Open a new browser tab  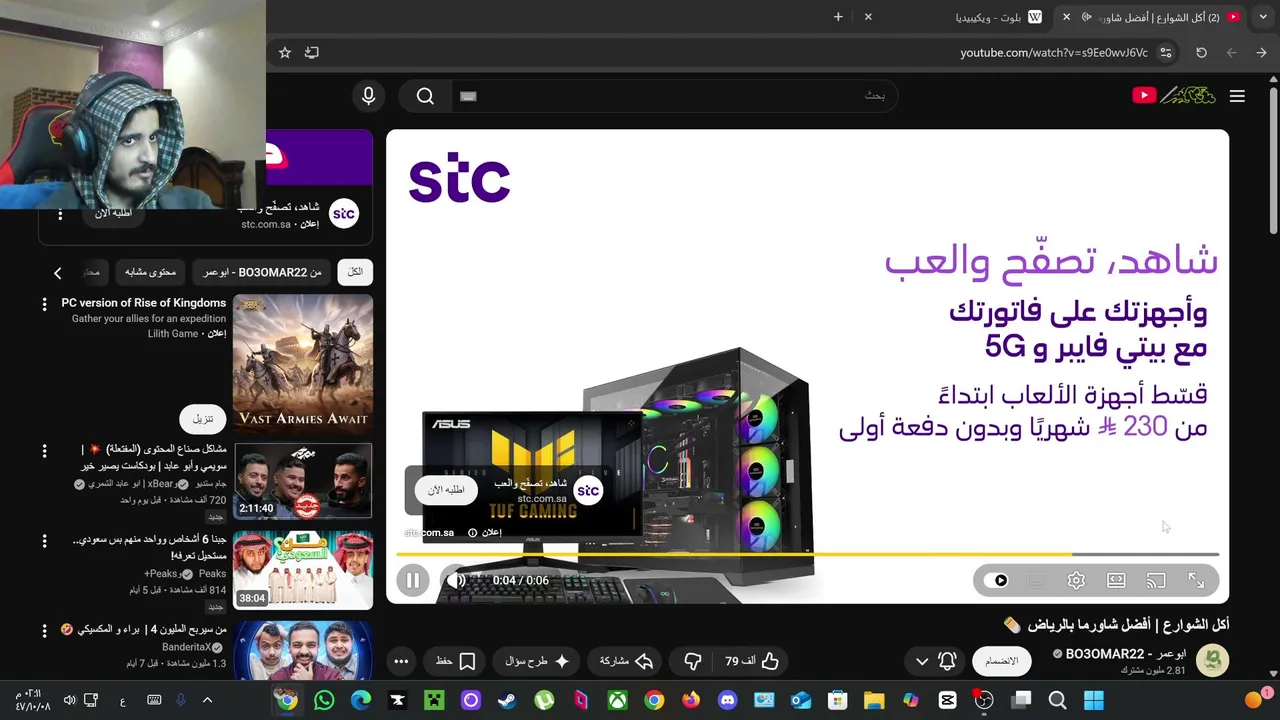point(838,17)
